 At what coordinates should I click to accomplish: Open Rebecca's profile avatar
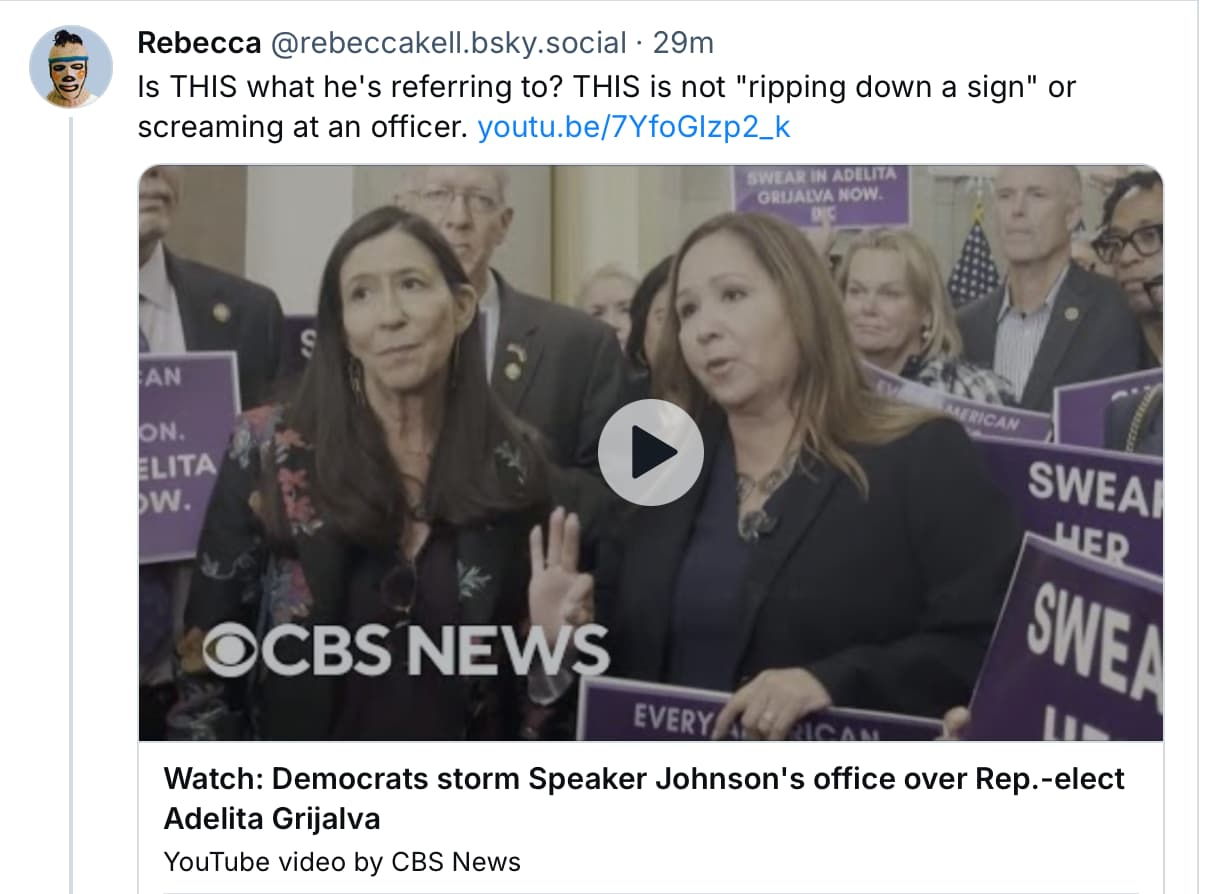pos(71,68)
